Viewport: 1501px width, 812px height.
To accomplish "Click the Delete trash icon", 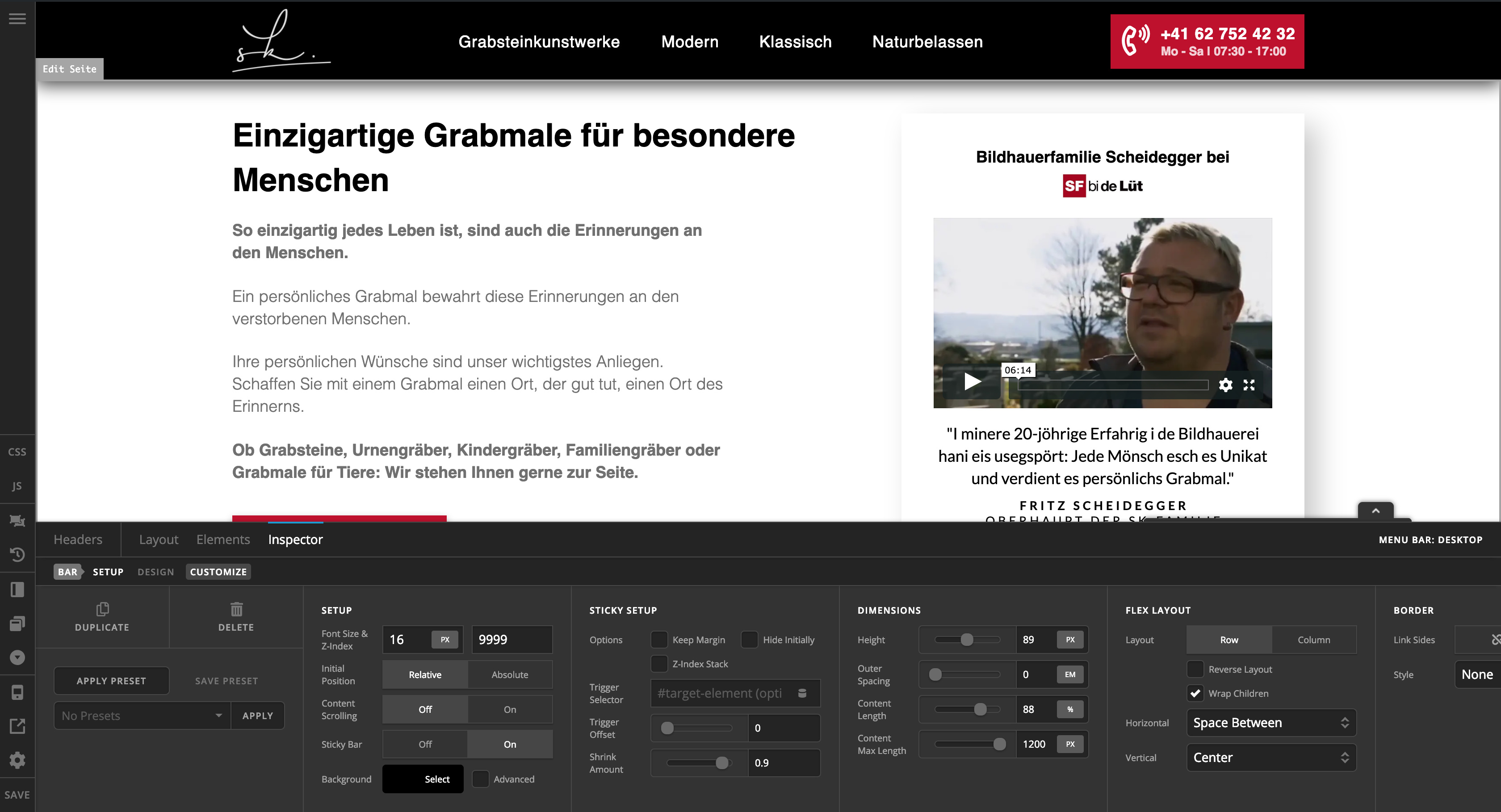I will (236, 609).
